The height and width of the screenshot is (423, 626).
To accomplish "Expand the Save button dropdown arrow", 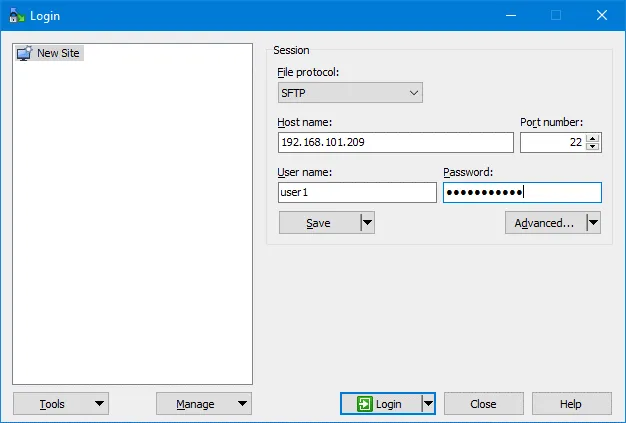I will (x=367, y=223).
